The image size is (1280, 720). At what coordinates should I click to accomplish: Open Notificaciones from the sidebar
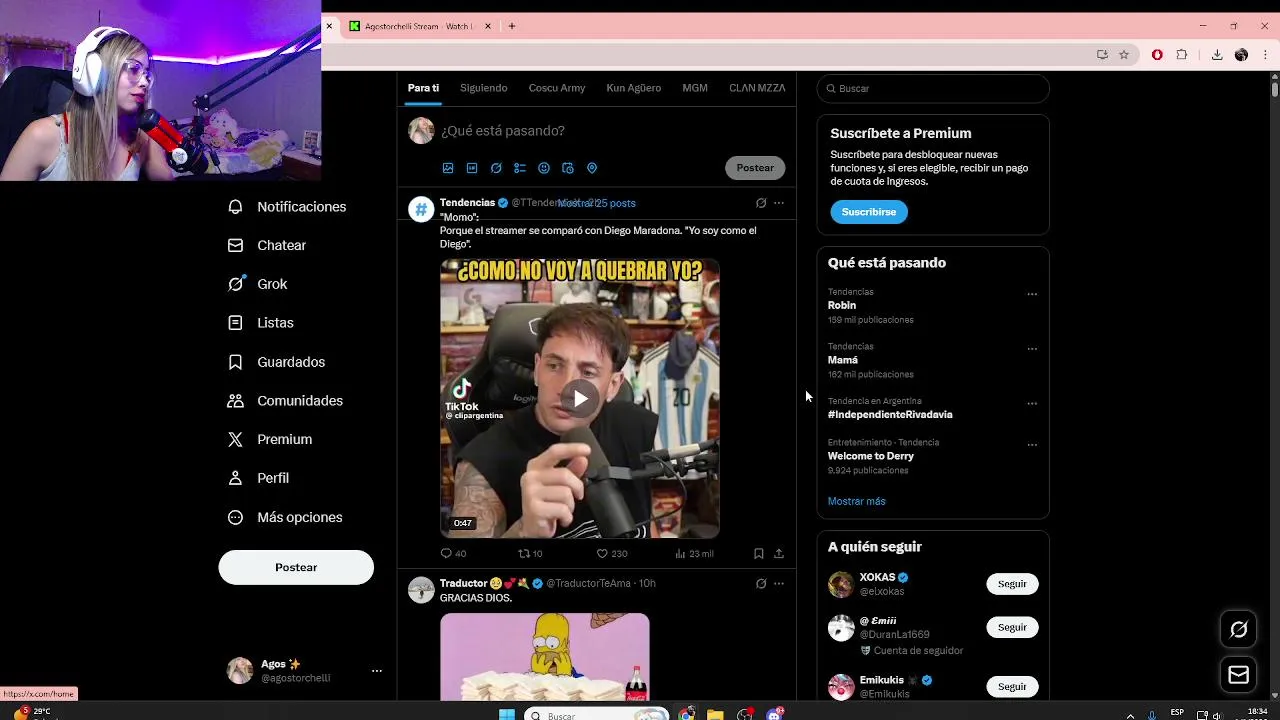tap(287, 207)
